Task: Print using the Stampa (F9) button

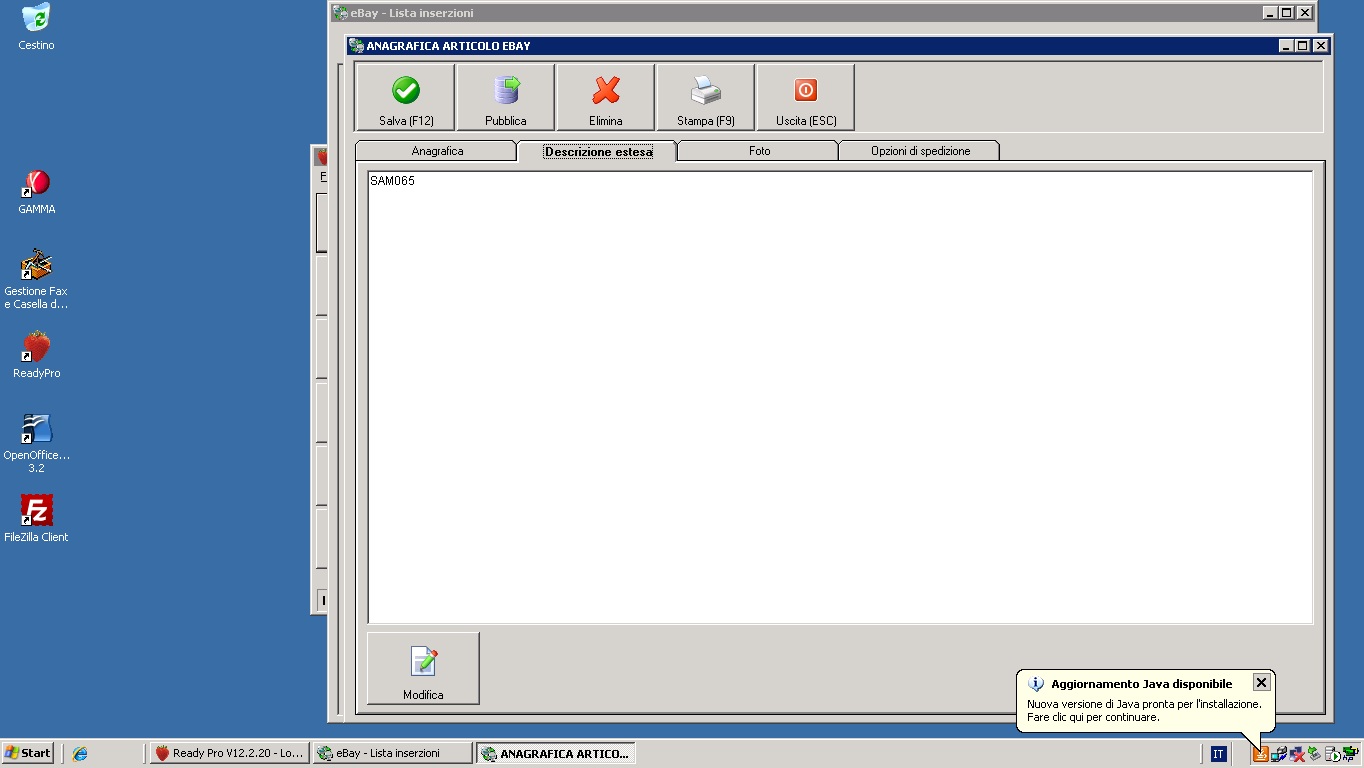Action: tap(706, 98)
